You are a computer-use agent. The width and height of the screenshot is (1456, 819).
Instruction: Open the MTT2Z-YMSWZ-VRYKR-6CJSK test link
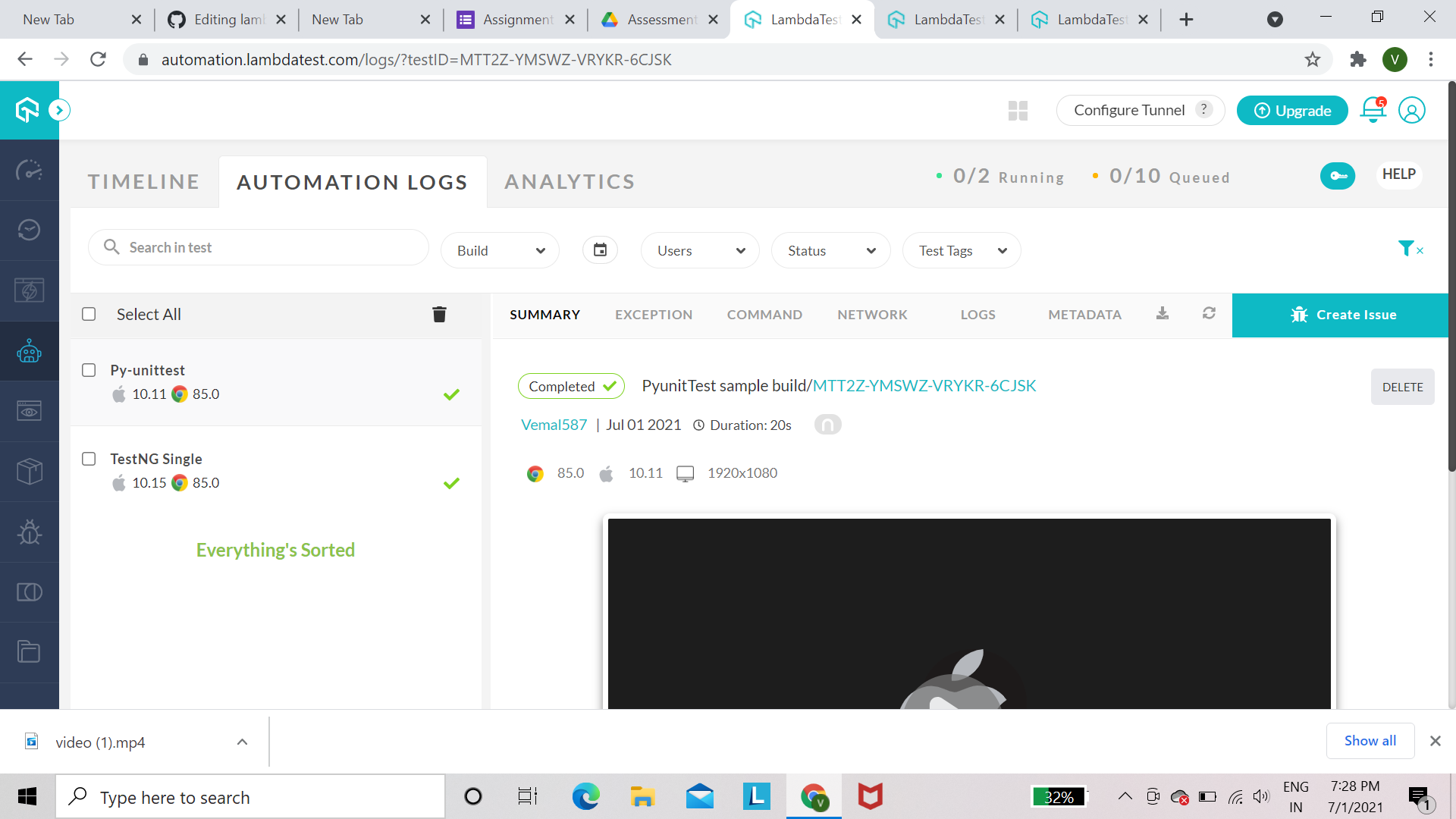pyautogui.click(x=924, y=386)
